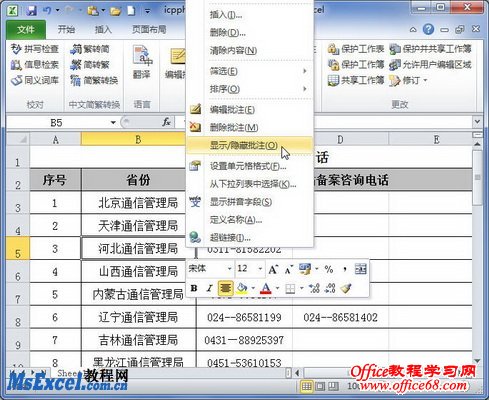The height and width of the screenshot is (400, 489).
Task: Choose 编辑批注(E) from context menu
Action: [x=249, y=109]
